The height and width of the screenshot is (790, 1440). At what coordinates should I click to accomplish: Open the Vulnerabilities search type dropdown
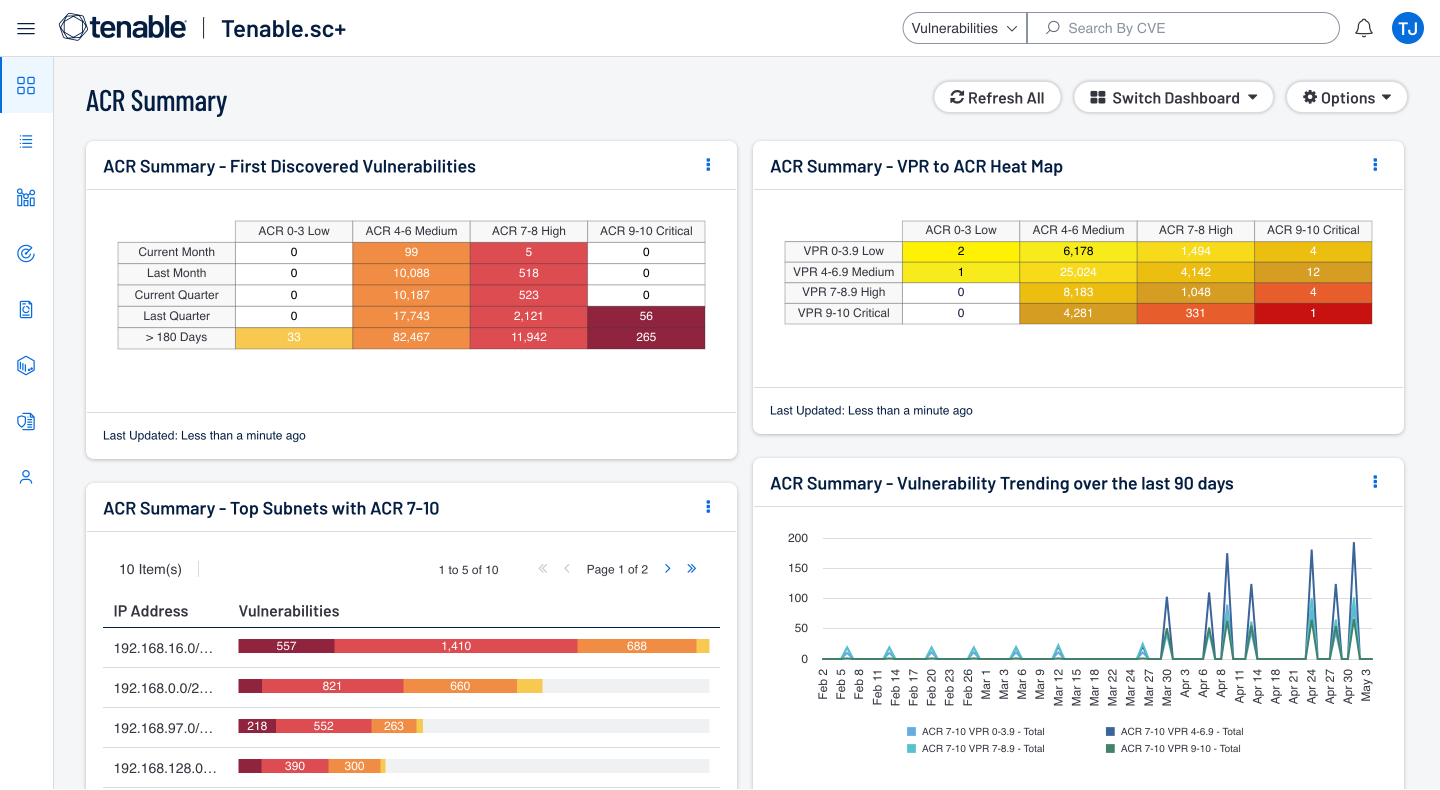(964, 29)
